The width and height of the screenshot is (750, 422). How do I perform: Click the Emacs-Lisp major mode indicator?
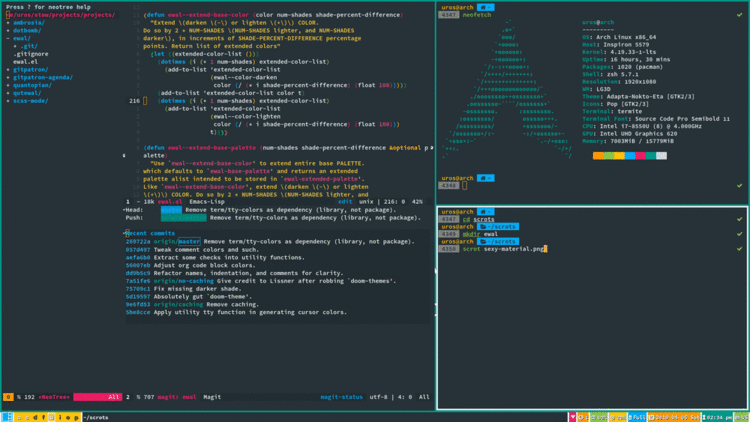coord(207,202)
